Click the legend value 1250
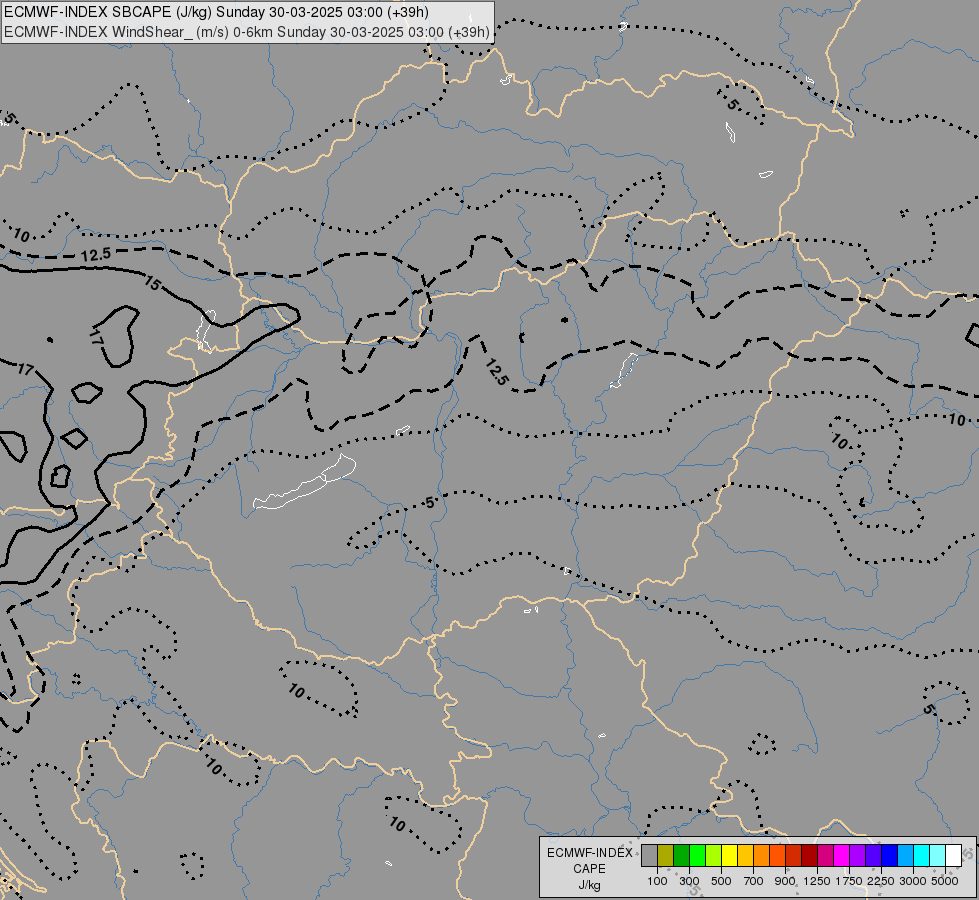 pyautogui.click(x=817, y=881)
